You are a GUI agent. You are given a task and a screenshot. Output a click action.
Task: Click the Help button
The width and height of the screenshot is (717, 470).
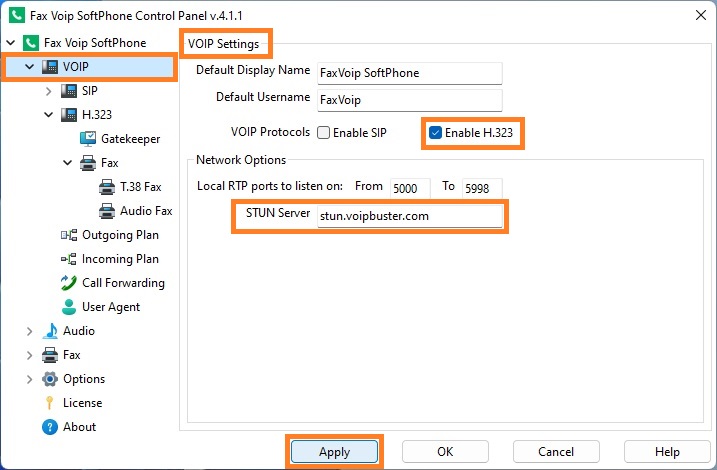pos(667,452)
